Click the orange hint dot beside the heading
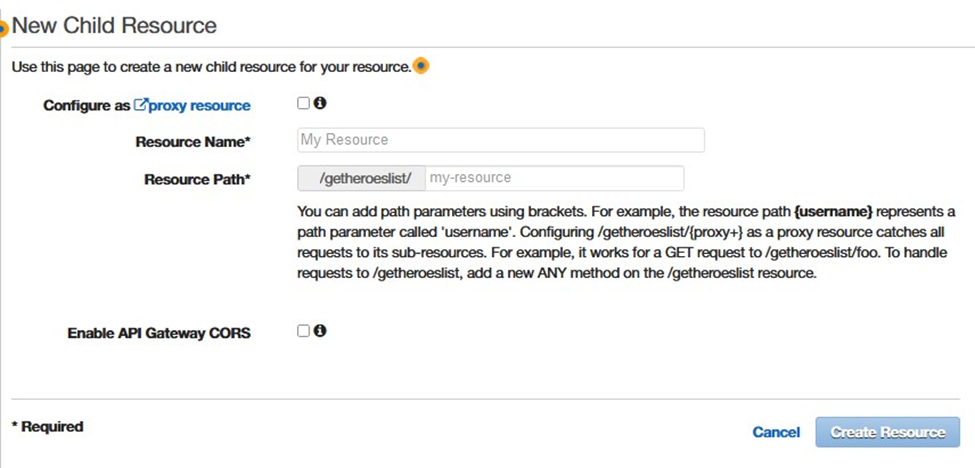The image size is (975, 468). pos(3,28)
